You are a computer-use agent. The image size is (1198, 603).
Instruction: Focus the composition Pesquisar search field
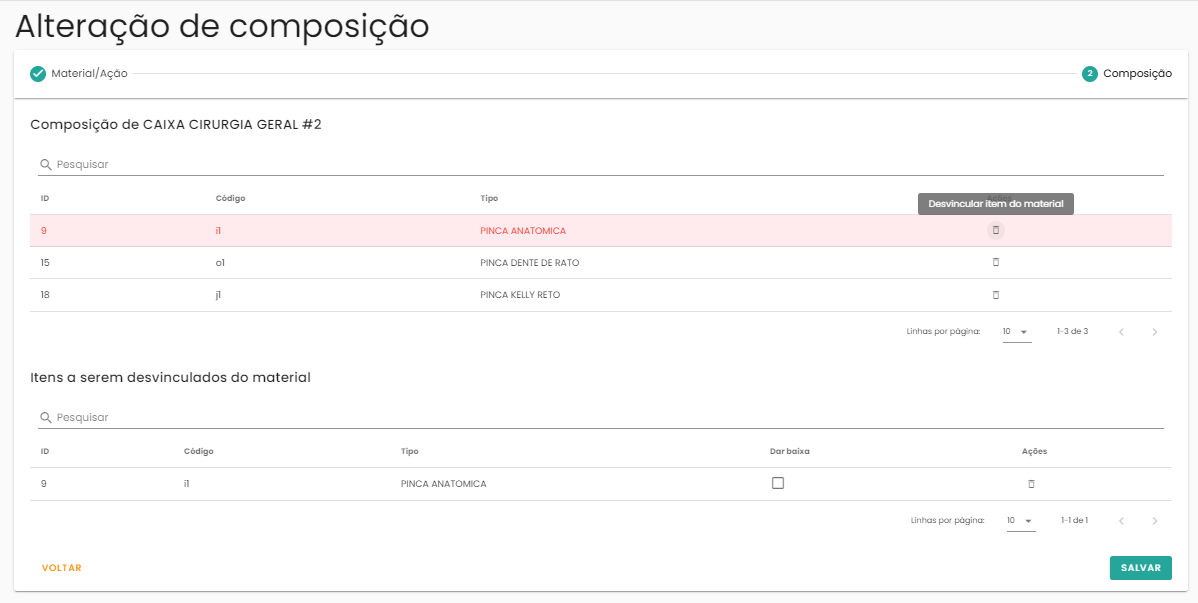(600, 164)
